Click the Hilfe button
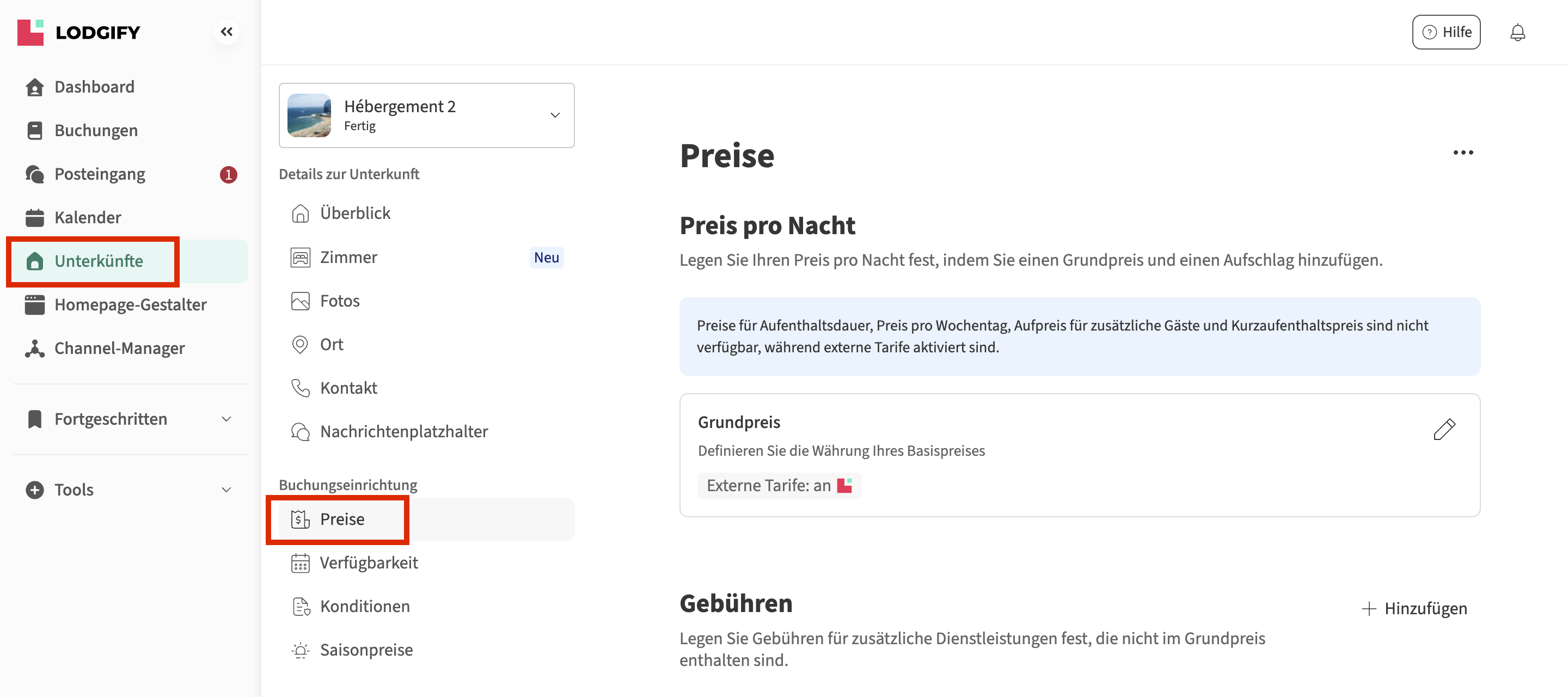 (1445, 32)
